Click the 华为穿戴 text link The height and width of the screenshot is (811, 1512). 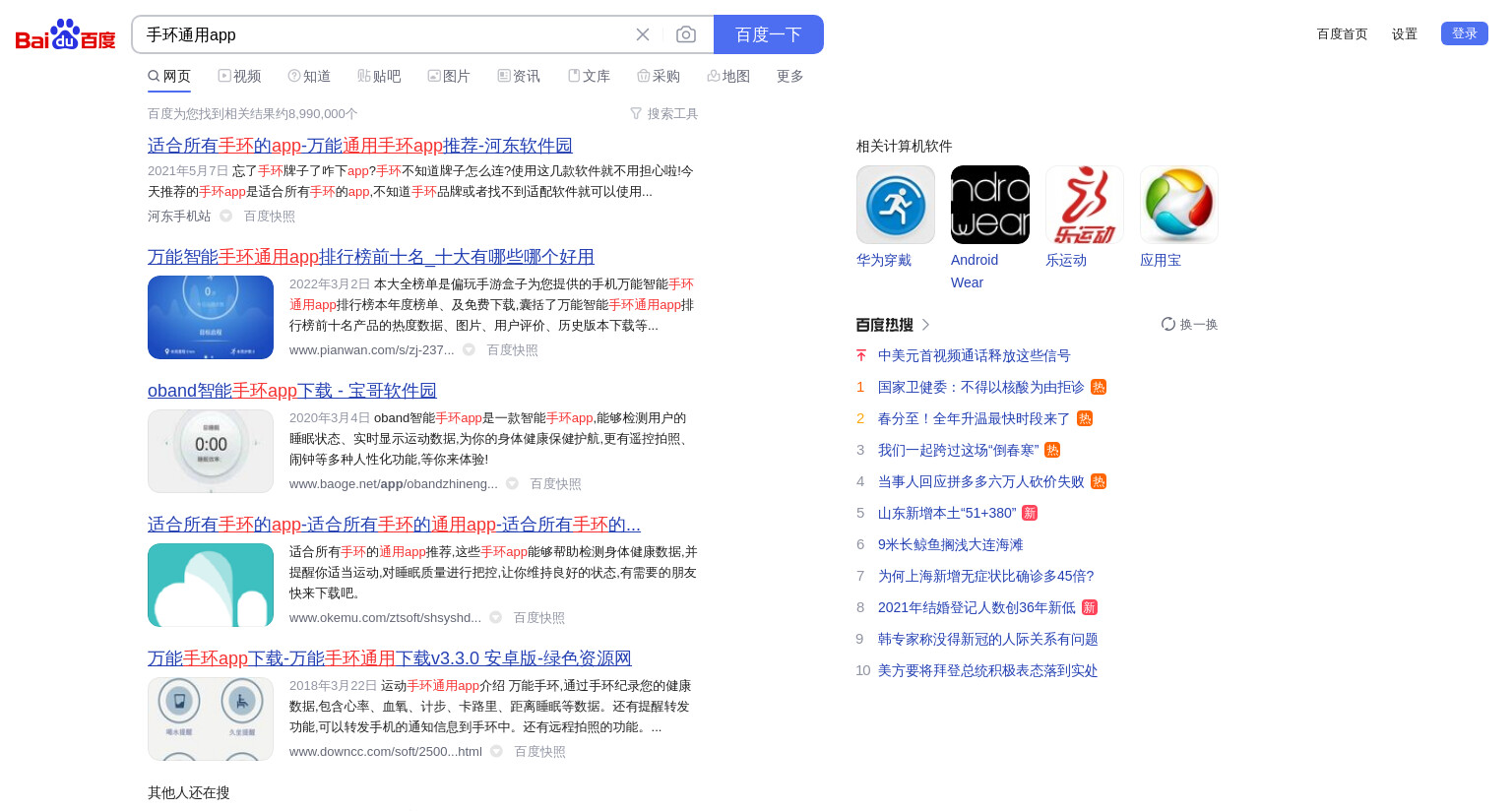(884, 261)
